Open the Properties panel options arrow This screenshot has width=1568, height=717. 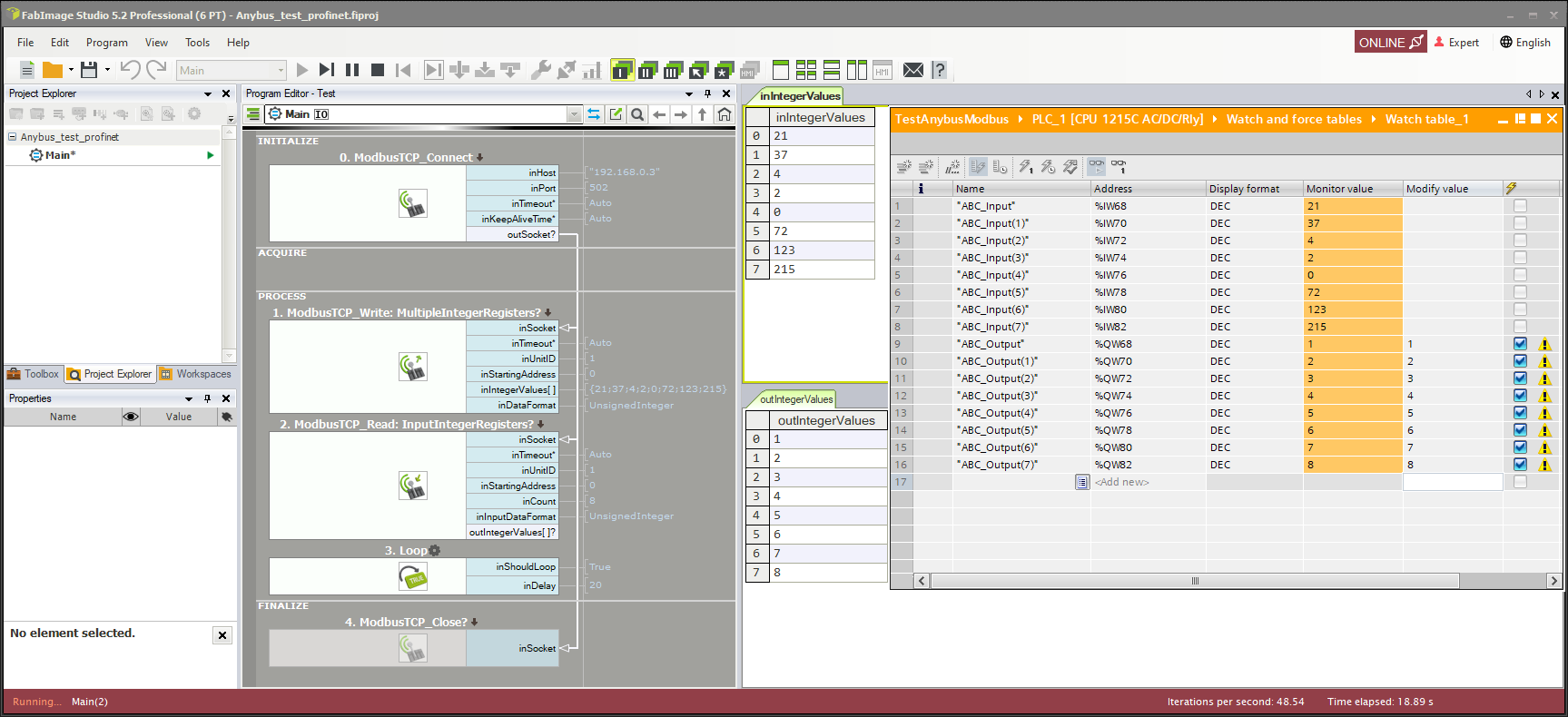pyautogui.click(x=189, y=398)
